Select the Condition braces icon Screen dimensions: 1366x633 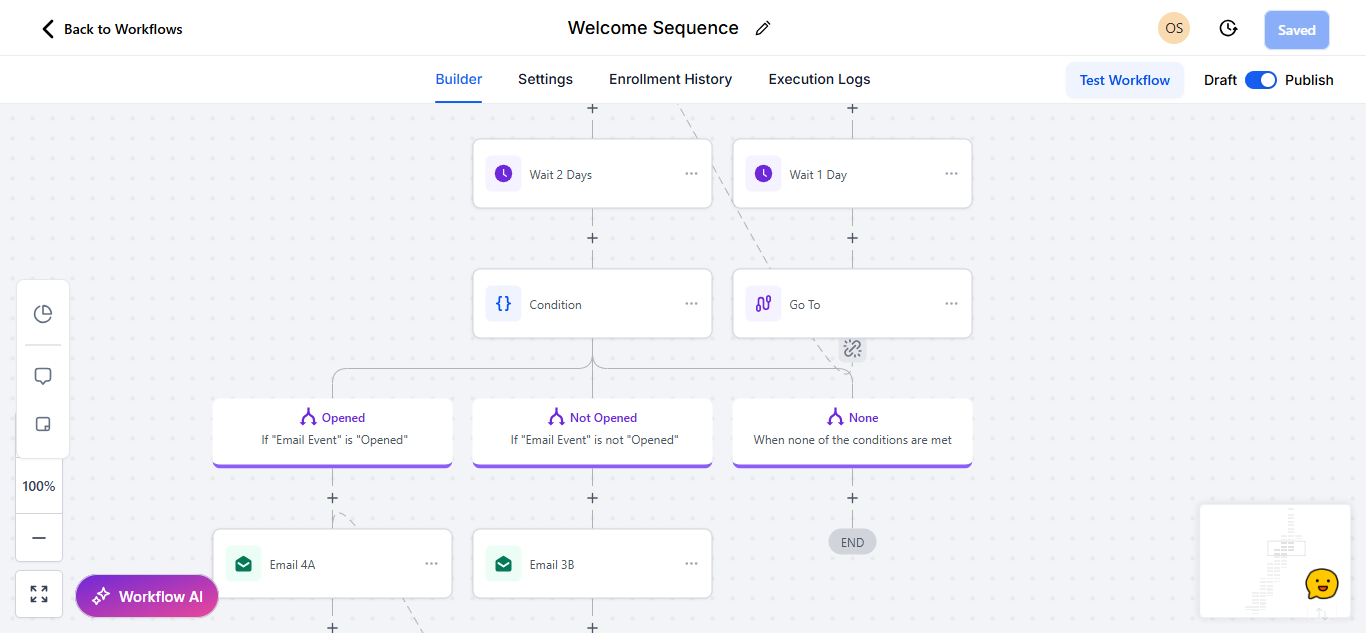[x=504, y=304]
